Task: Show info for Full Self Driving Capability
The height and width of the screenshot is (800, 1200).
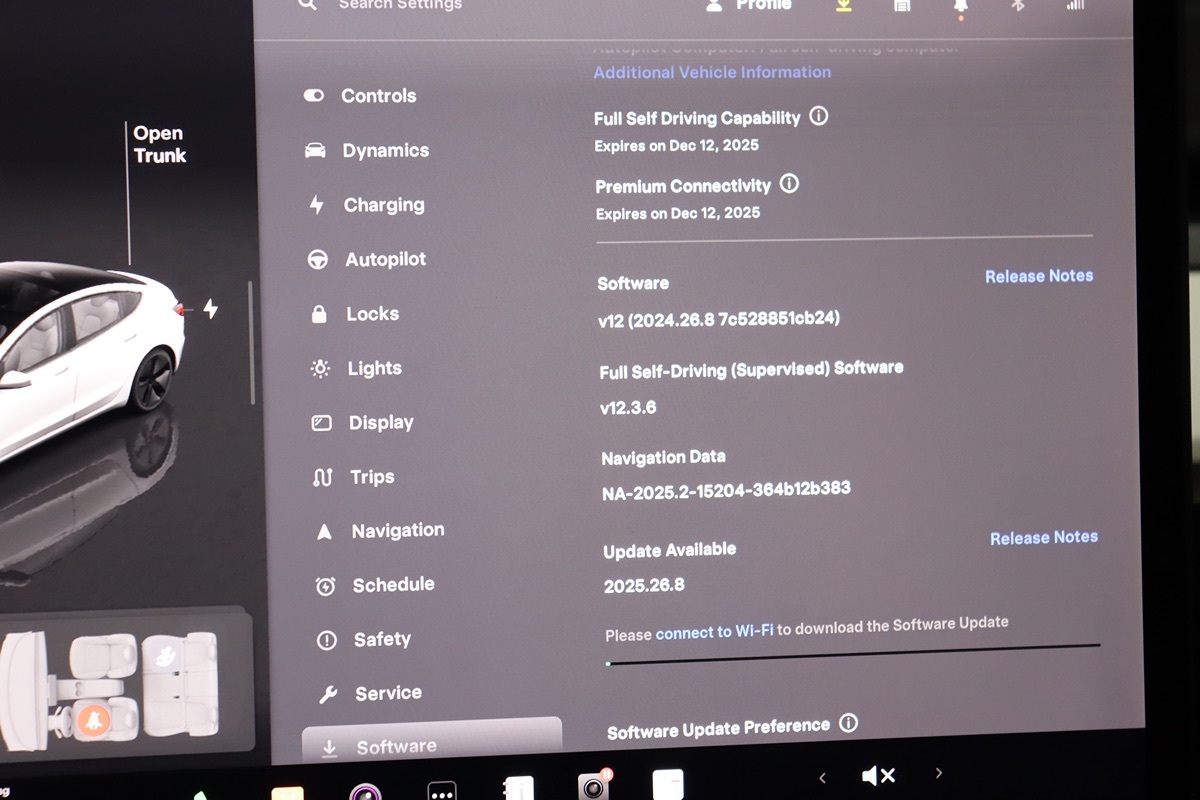Action: click(x=818, y=116)
